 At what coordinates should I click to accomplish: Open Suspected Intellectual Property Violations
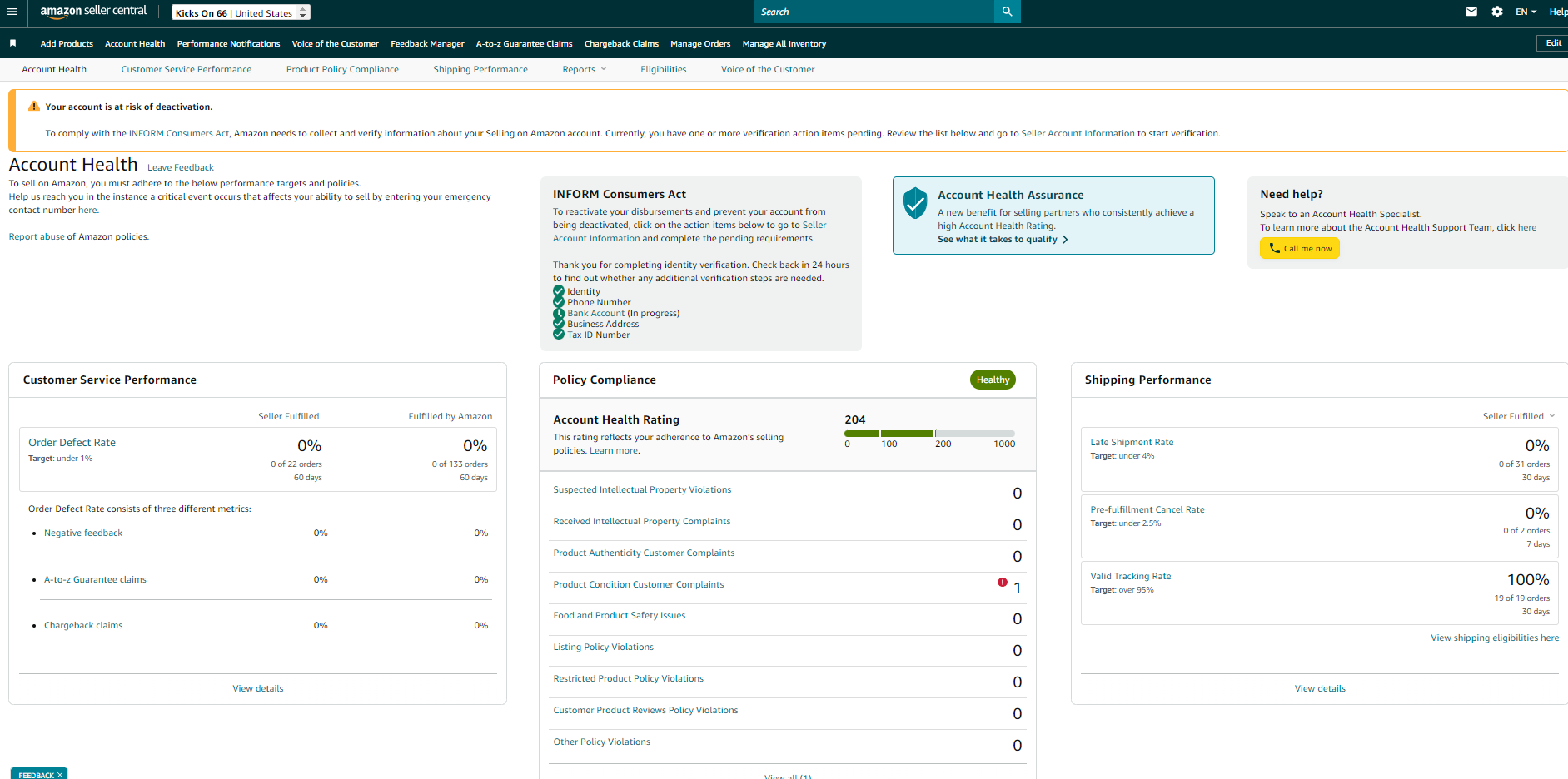coord(642,489)
